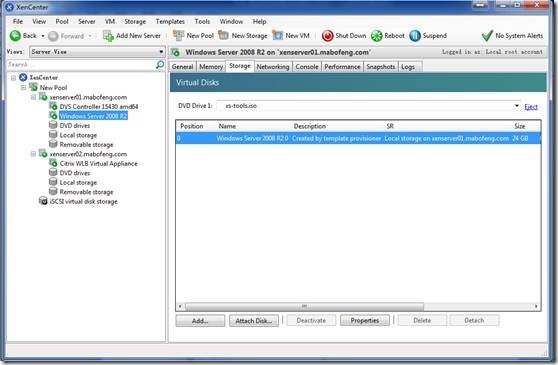This screenshot has width=558, height=365.
Task: Open the Tools menu
Action: pos(202,21)
